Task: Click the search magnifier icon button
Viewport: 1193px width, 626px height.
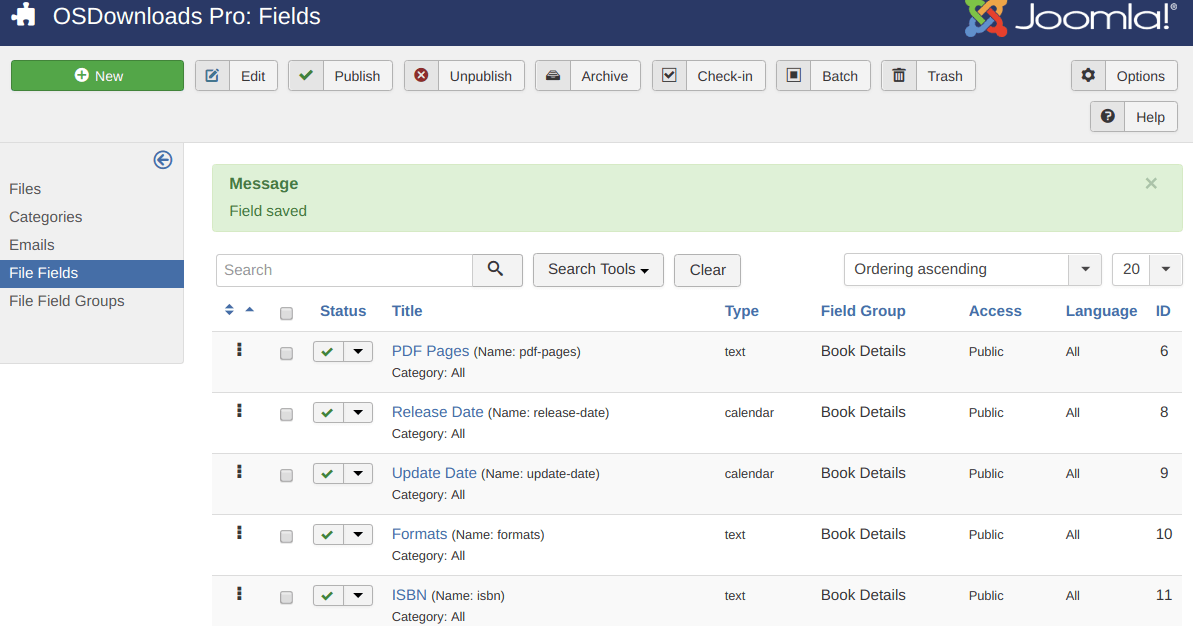Action: point(497,270)
